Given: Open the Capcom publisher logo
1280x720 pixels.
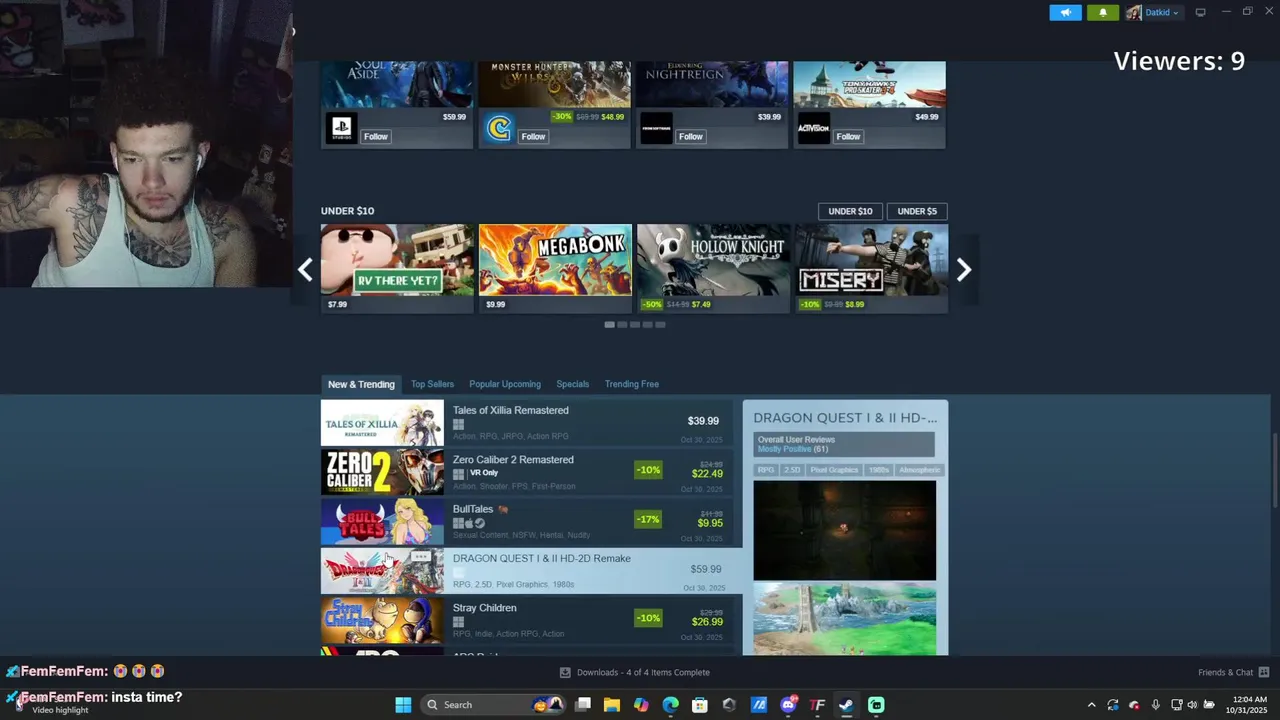Looking at the screenshot, I should (x=499, y=128).
